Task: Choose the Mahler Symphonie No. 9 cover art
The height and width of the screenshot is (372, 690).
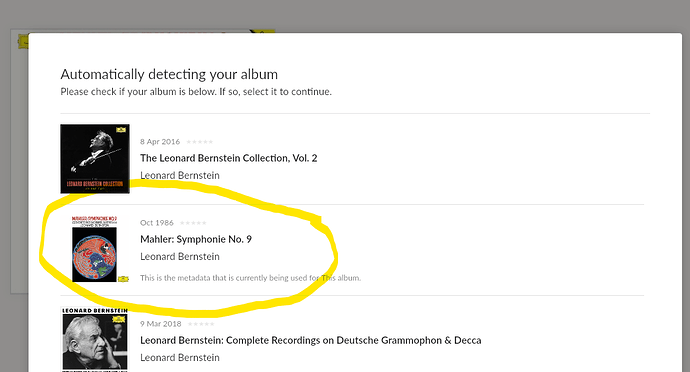Action: click(x=95, y=249)
